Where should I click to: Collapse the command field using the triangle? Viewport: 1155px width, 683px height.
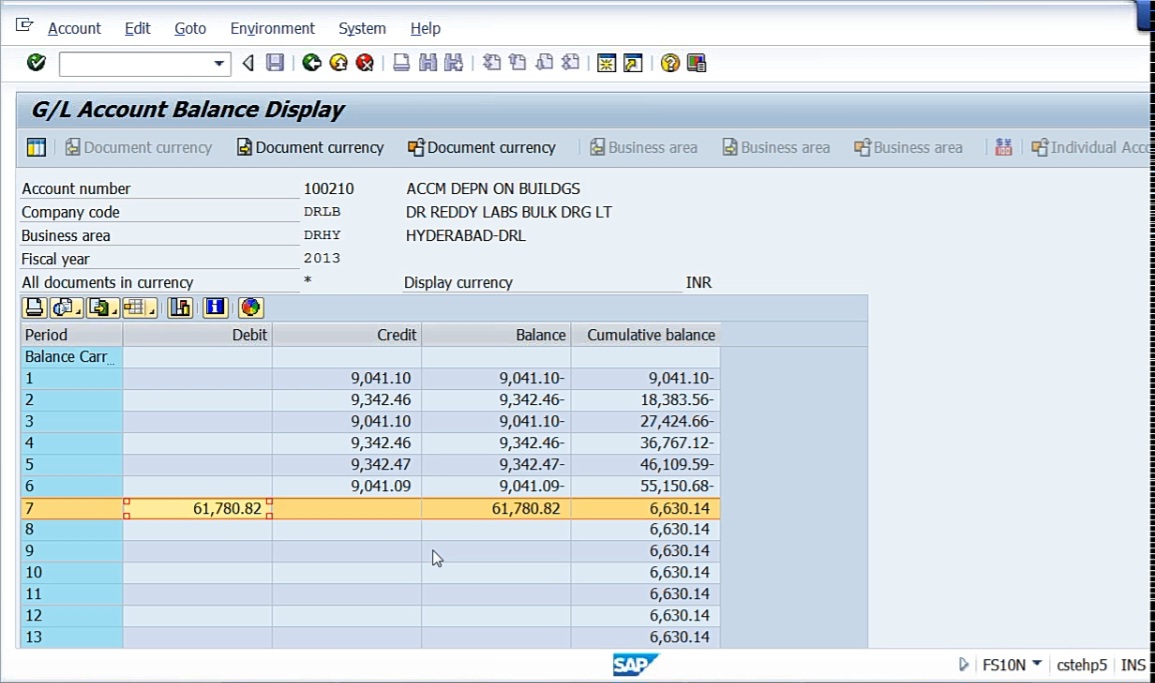point(248,63)
